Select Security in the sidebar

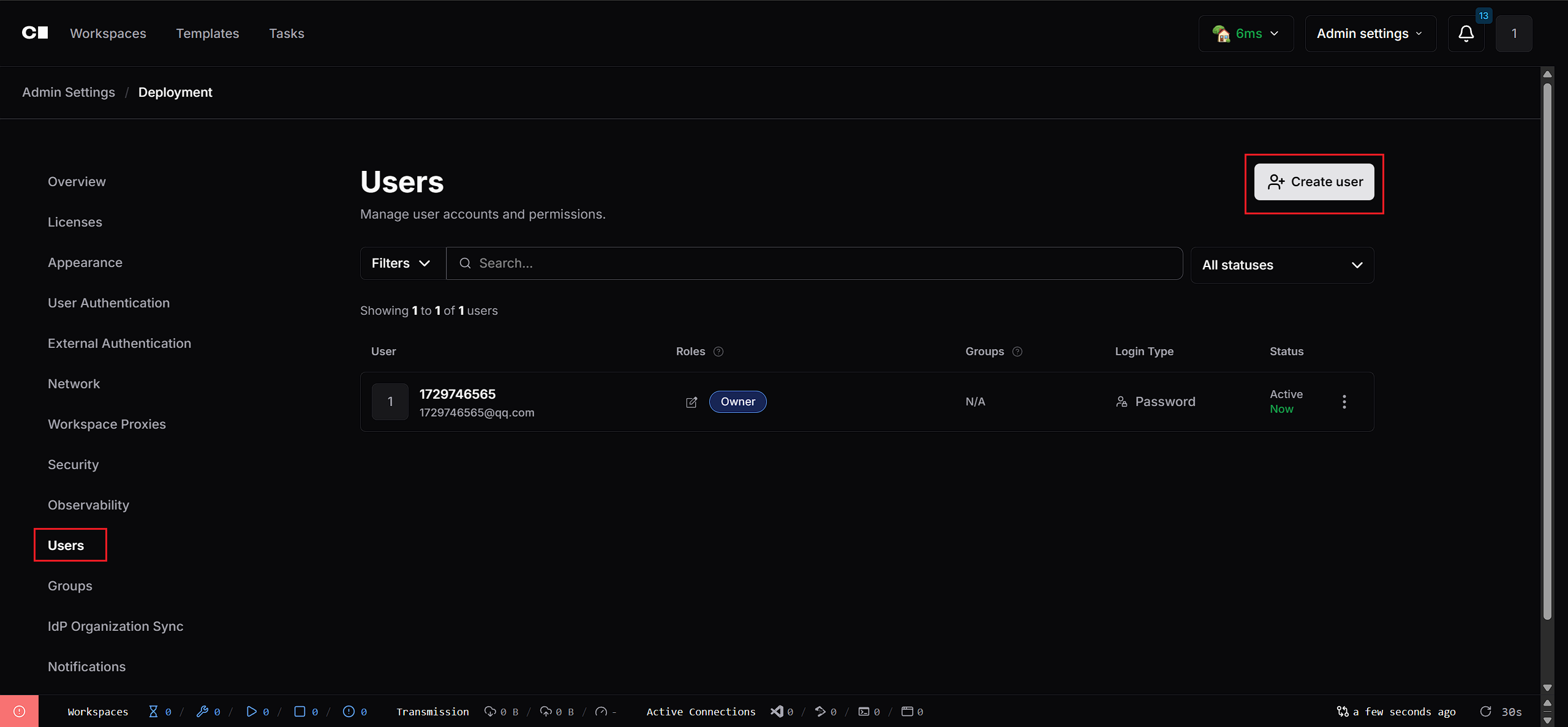[x=73, y=465]
